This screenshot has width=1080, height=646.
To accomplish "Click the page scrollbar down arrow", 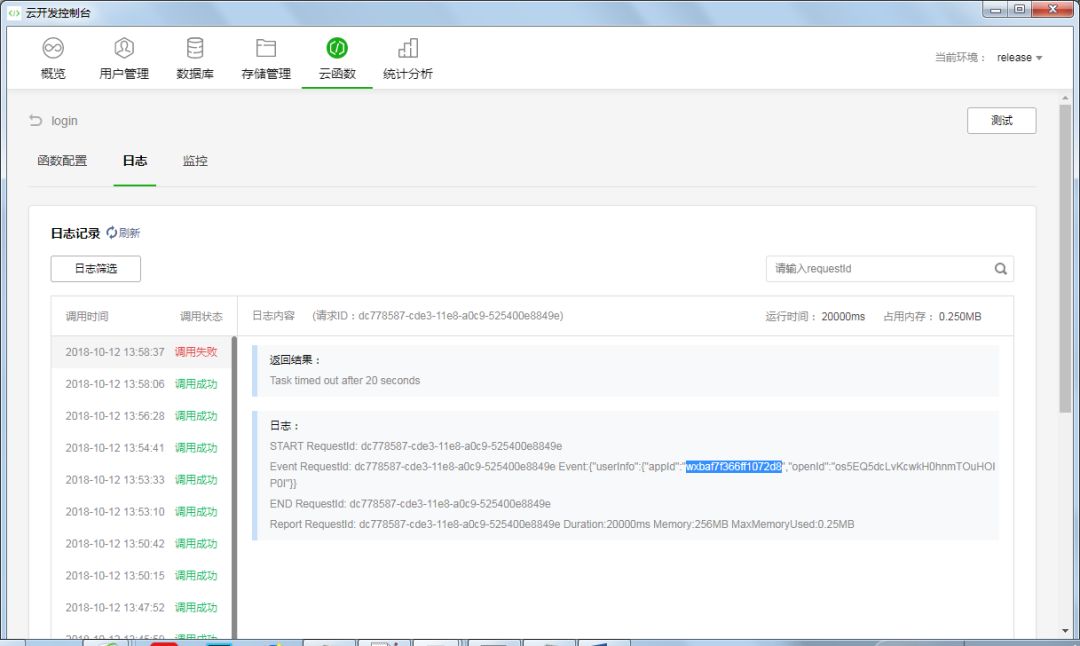I will click(1066, 631).
